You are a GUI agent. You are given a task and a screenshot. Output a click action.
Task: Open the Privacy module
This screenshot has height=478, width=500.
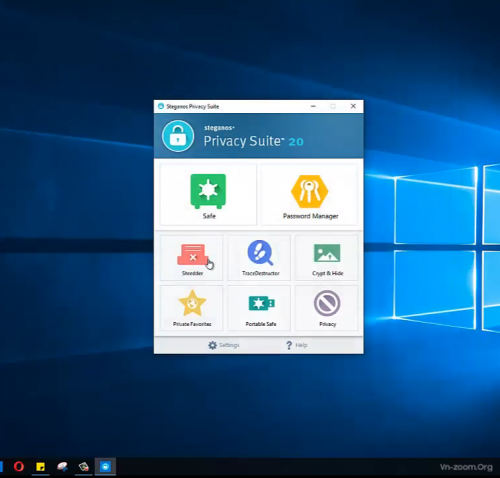coord(327,308)
